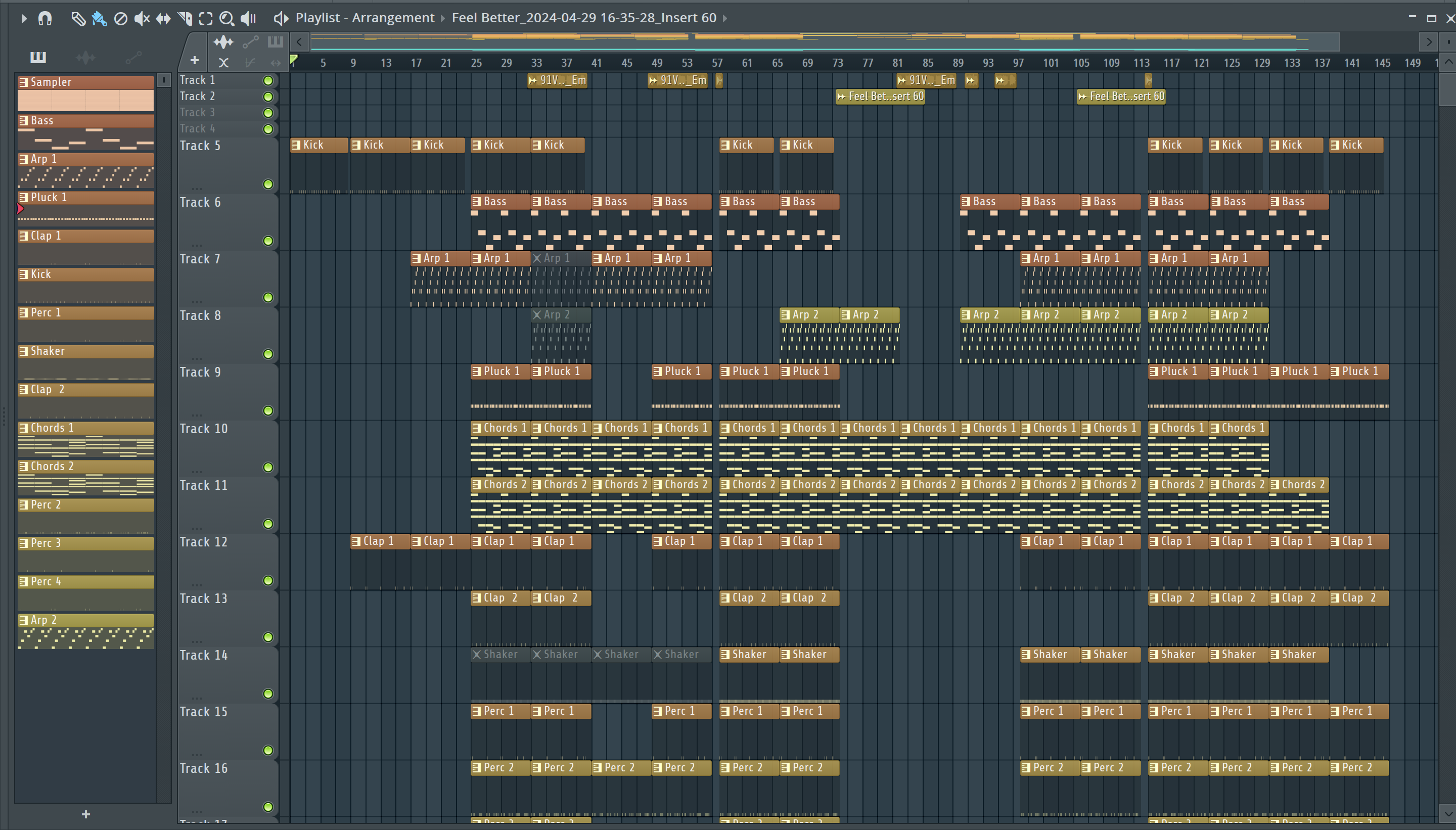Open clip menu icon of first Kick clip

[296, 145]
